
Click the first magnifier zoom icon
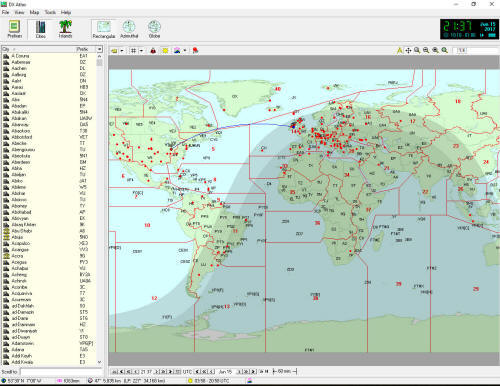[417, 50]
